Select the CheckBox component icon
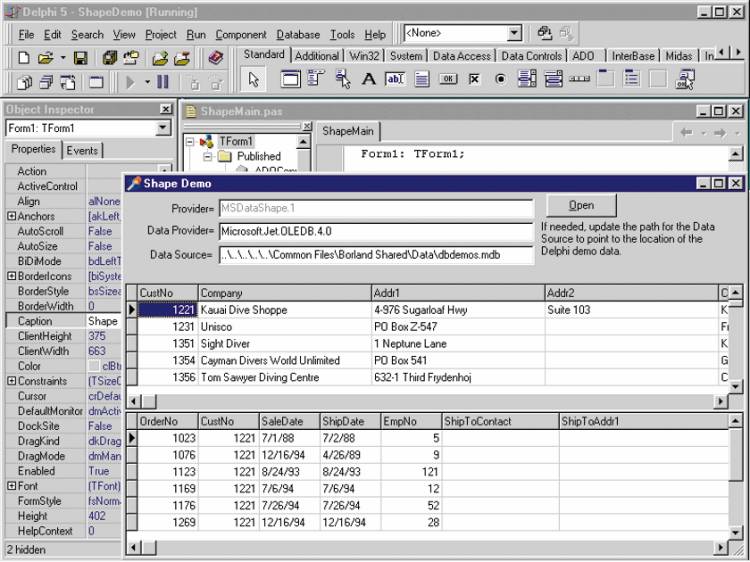750x562 pixels. (474, 79)
